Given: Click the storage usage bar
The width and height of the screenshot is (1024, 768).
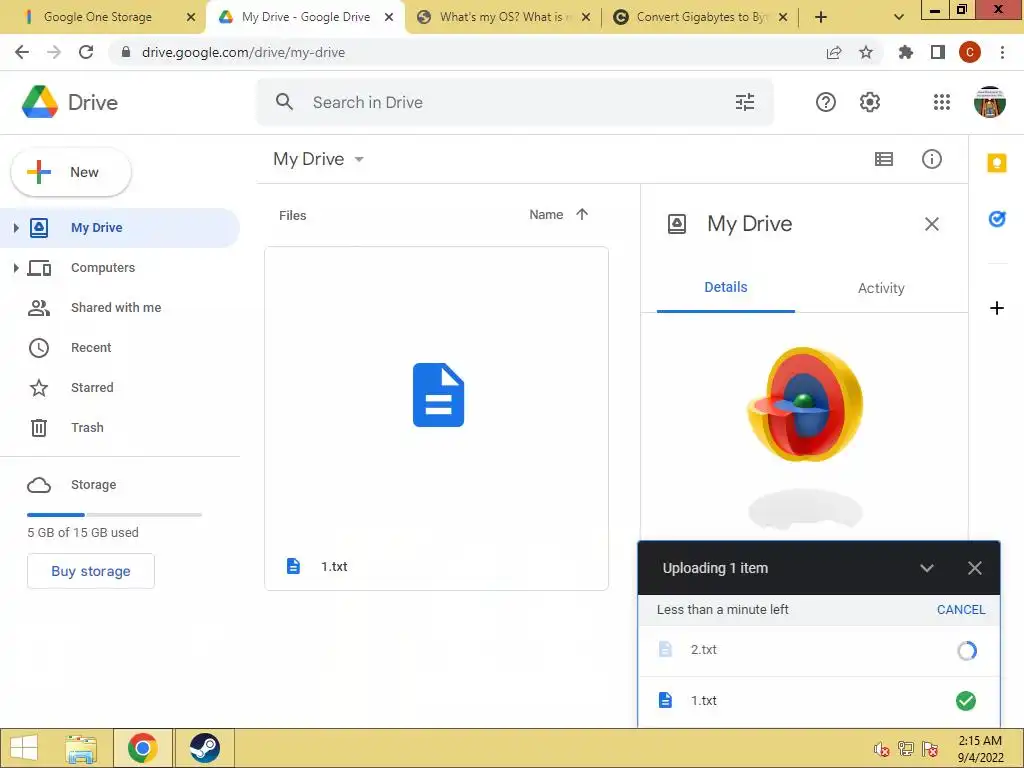Looking at the screenshot, I should [x=114, y=515].
